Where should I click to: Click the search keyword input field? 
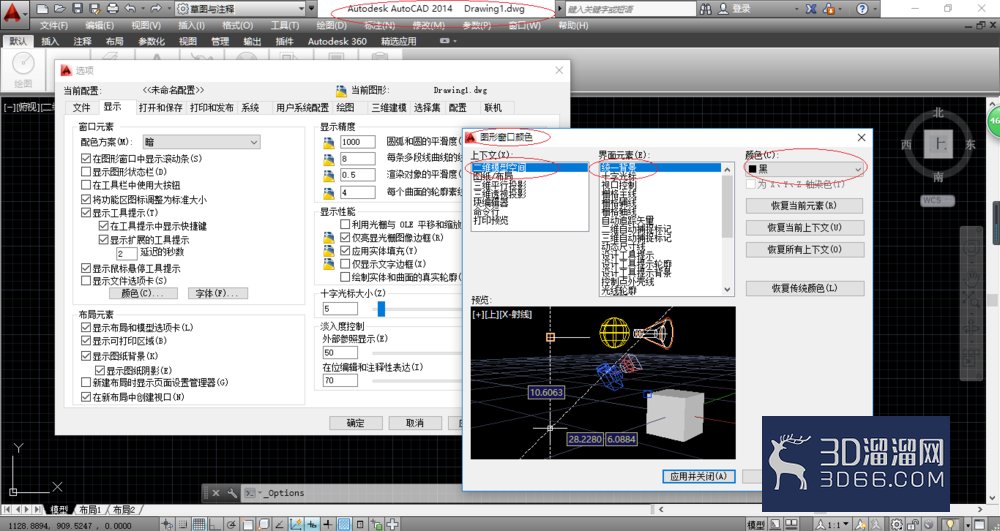(x=629, y=9)
